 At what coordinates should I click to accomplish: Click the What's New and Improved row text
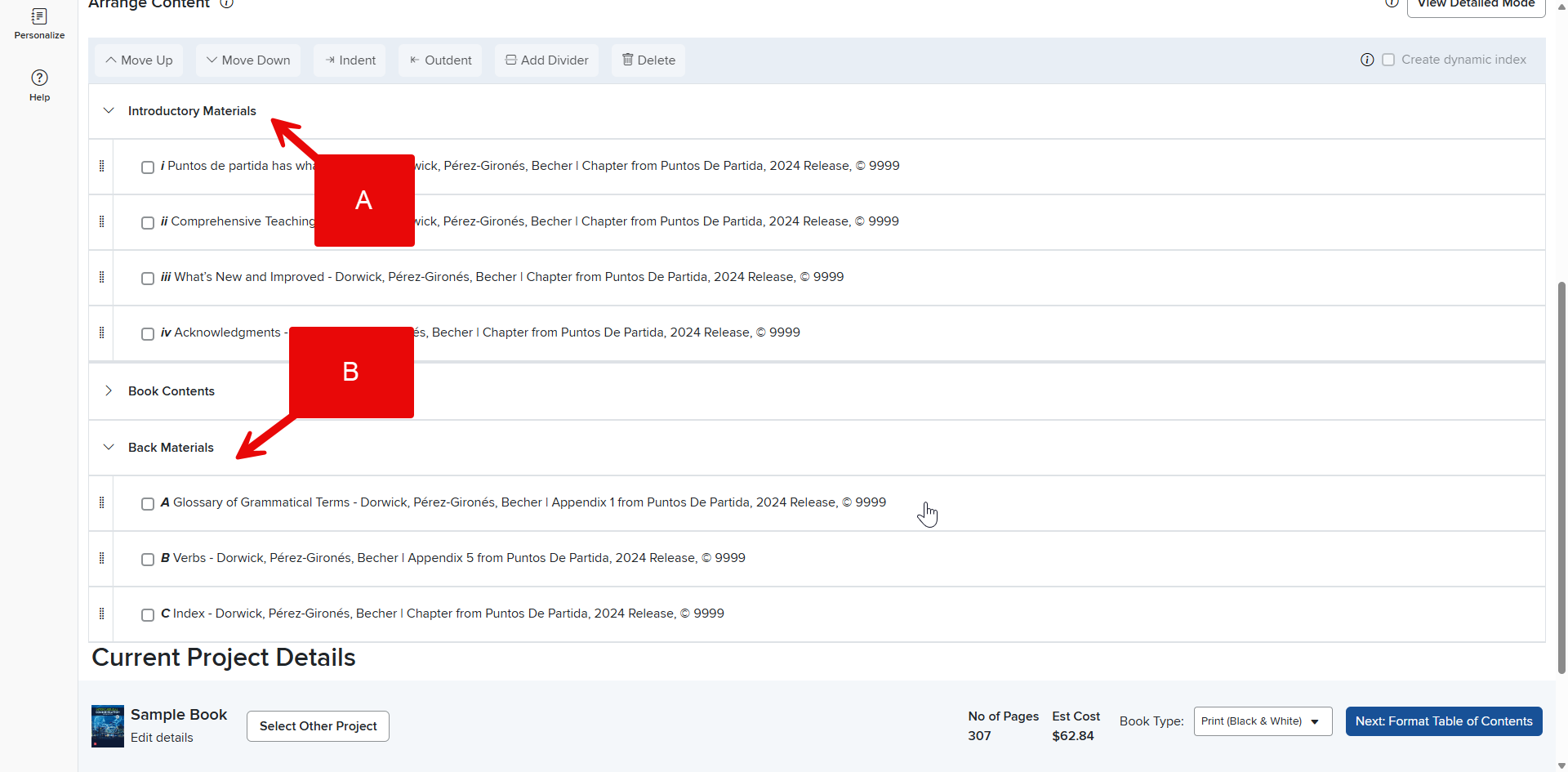pos(502,277)
